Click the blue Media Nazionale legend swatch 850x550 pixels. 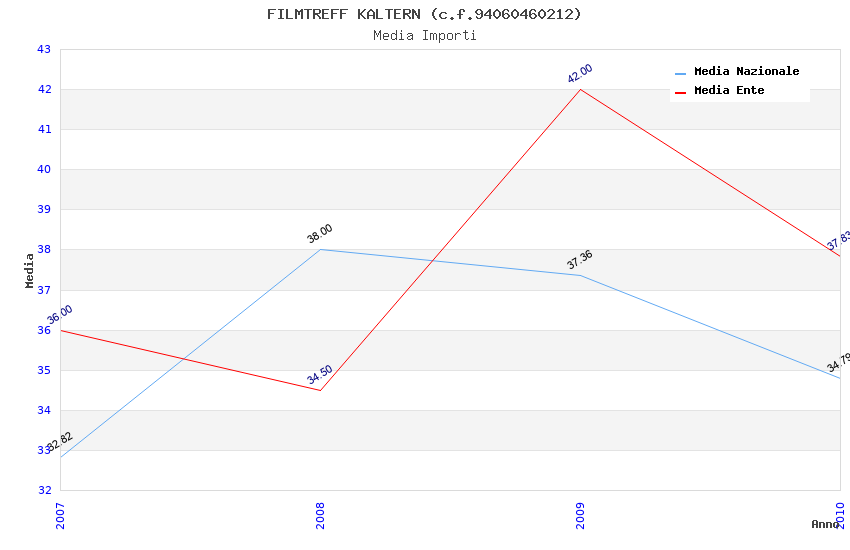[x=680, y=73]
